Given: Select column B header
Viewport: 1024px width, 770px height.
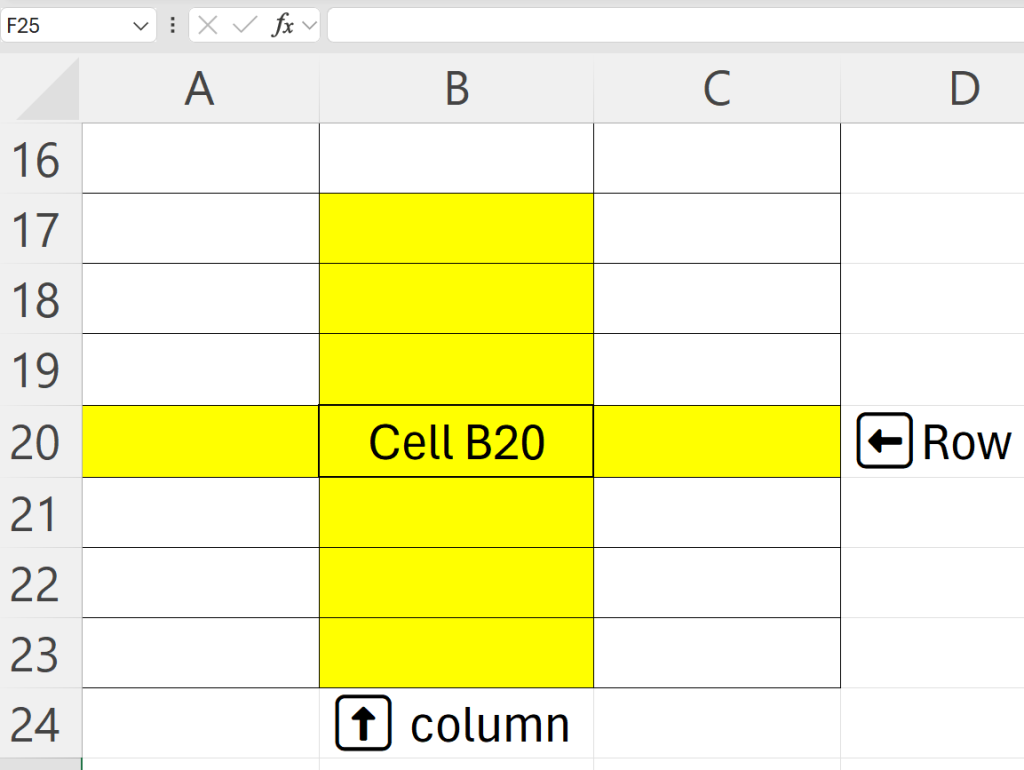Looking at the screenshot, I should tap(456, 90).
